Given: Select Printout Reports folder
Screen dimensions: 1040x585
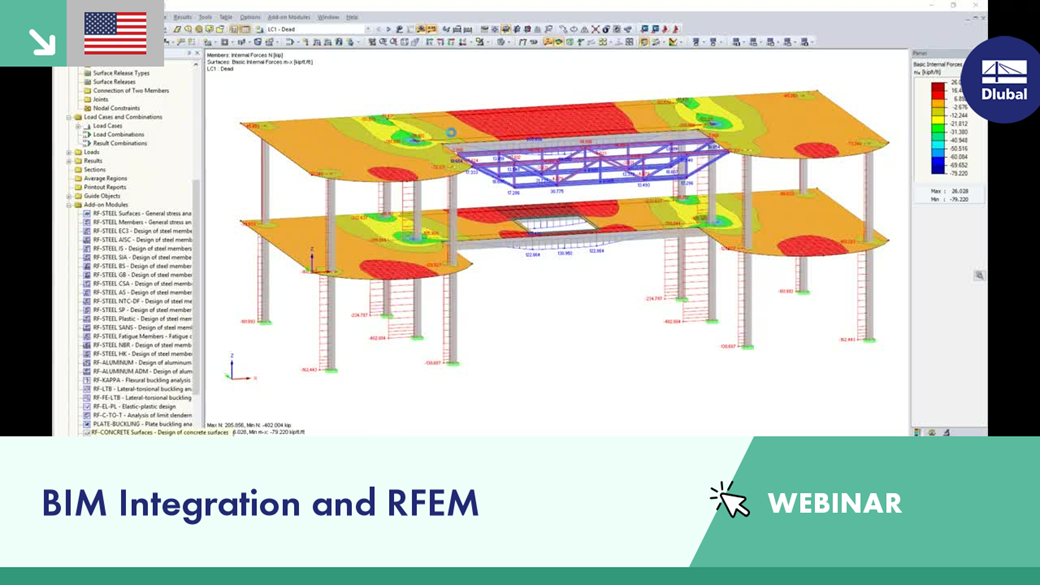Looking at the screenshot, I should tap(105, 187).
